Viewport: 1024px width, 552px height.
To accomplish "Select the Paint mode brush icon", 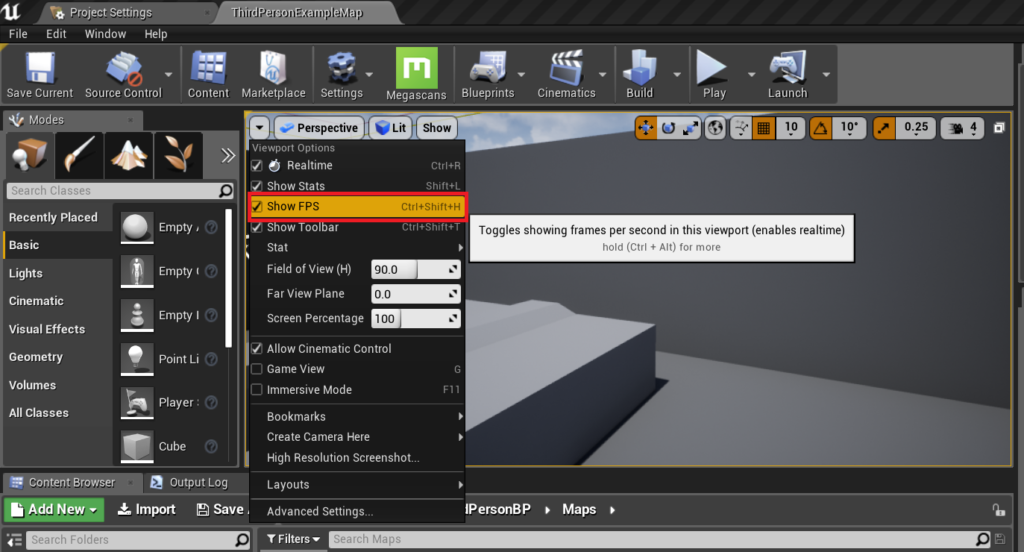I will click(79, 155).
